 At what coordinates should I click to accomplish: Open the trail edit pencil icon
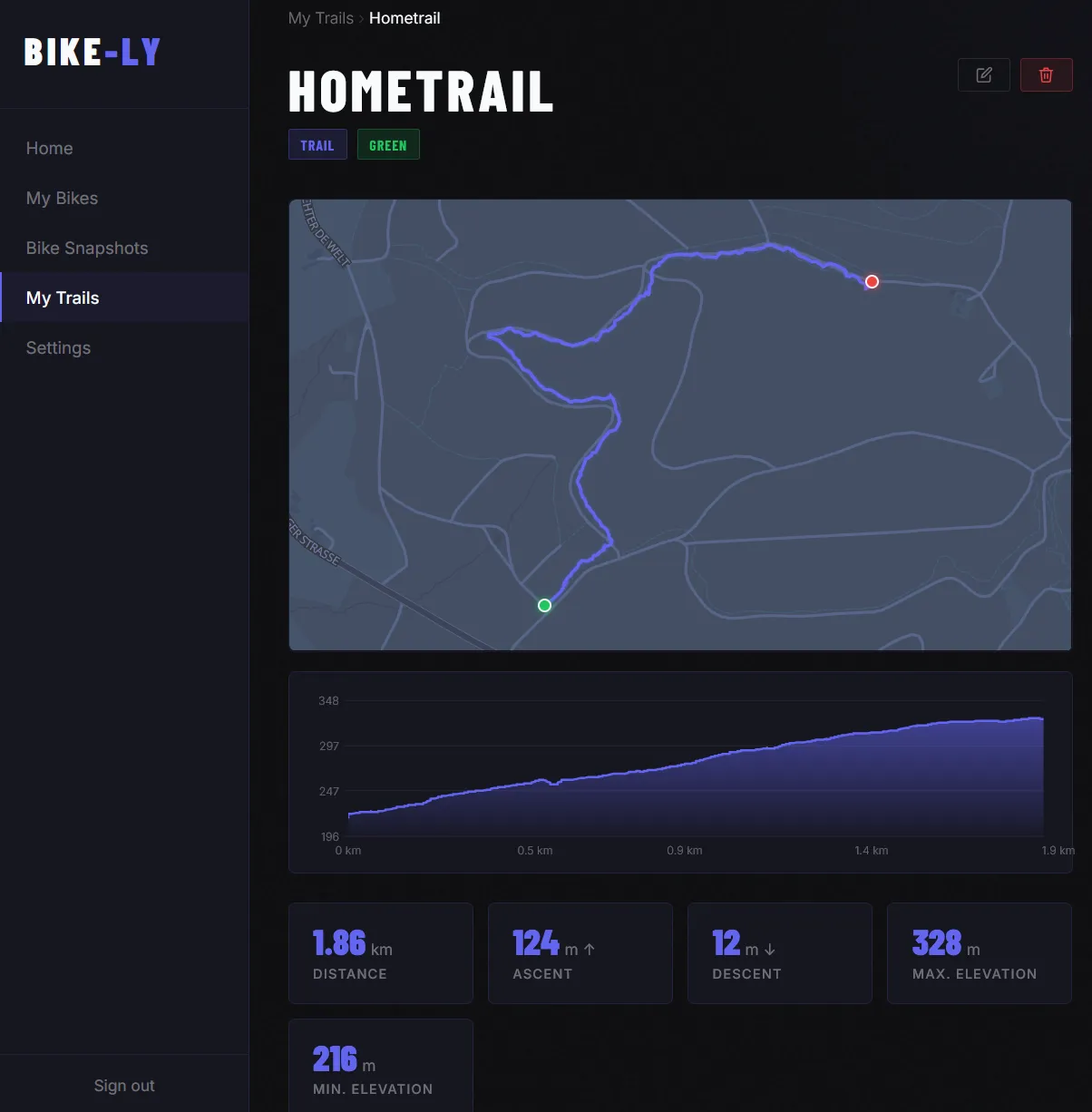(983, 74)
